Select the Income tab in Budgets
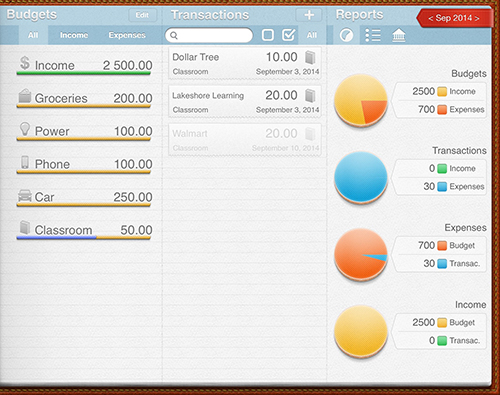Screen dimensions: 500x395 (74, 35)
